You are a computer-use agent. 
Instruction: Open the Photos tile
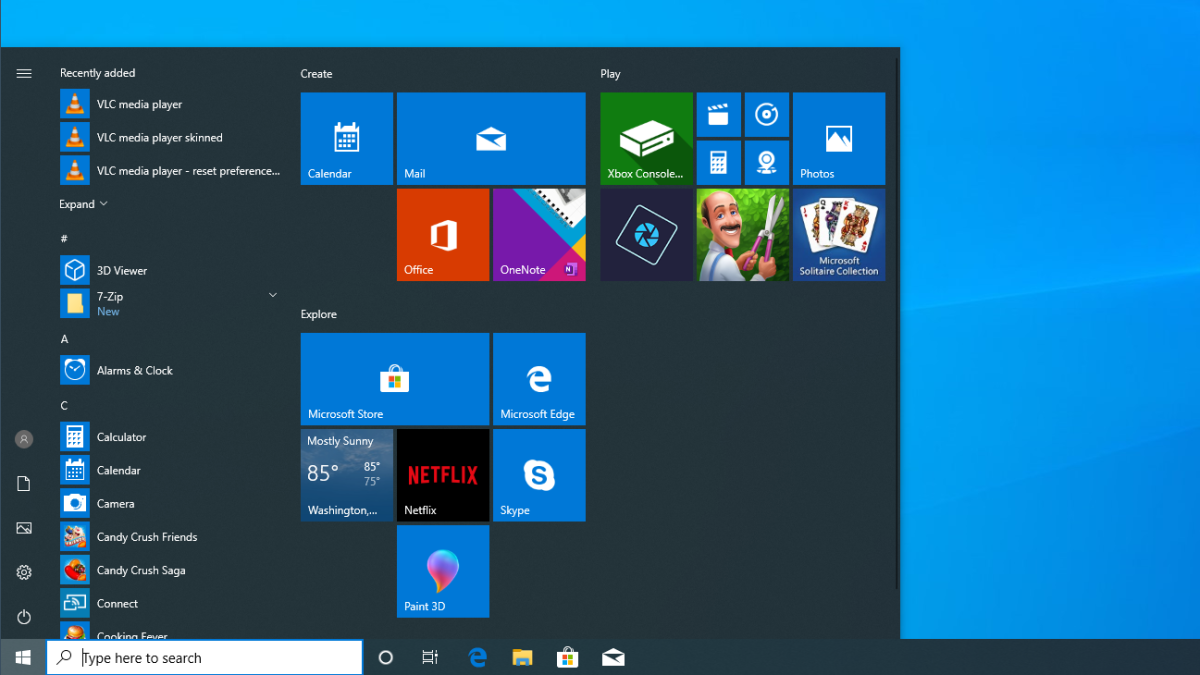[x=838, y=138]
